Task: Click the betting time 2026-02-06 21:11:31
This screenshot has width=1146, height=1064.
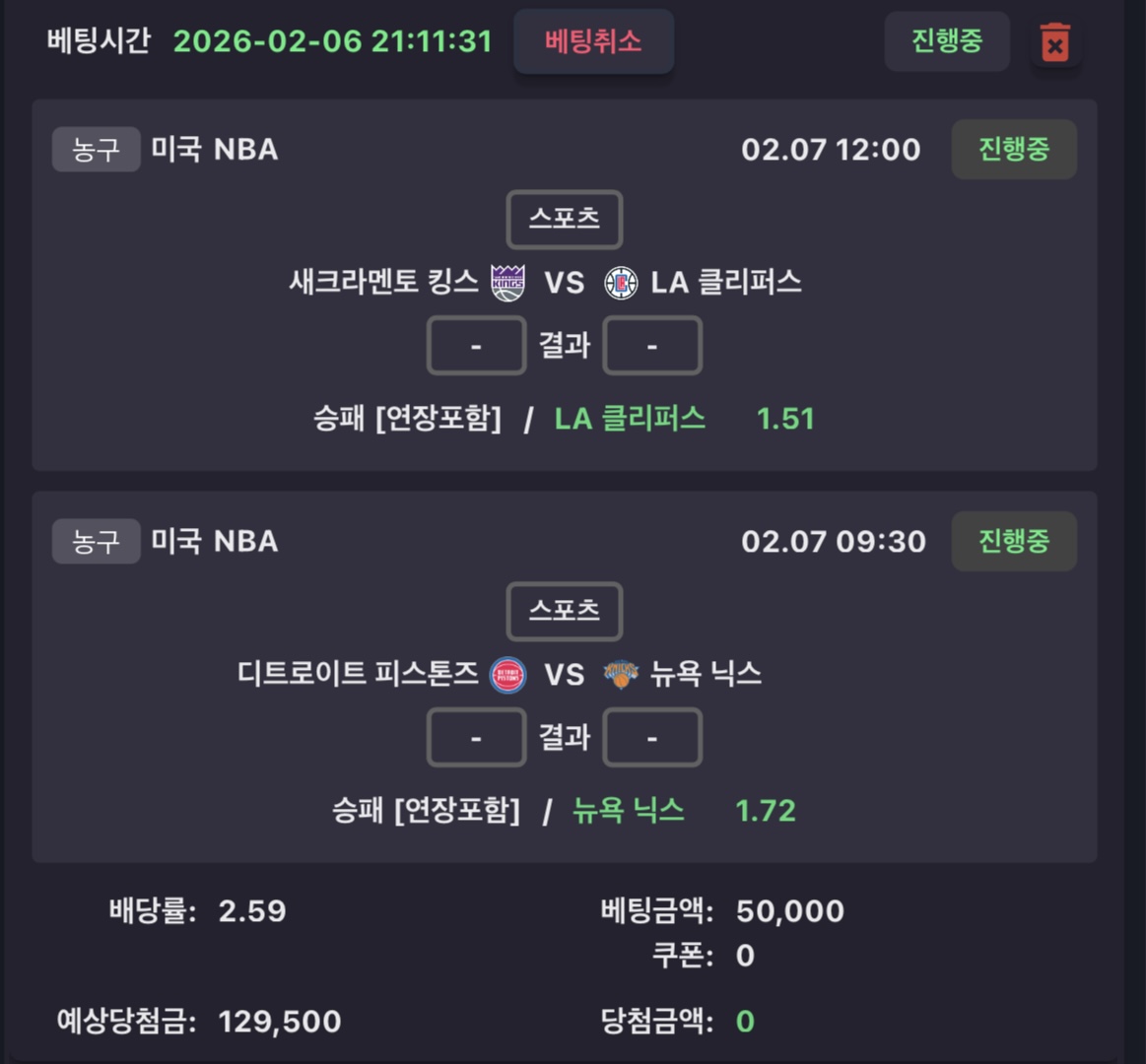Action: click(x=332, y=41)
